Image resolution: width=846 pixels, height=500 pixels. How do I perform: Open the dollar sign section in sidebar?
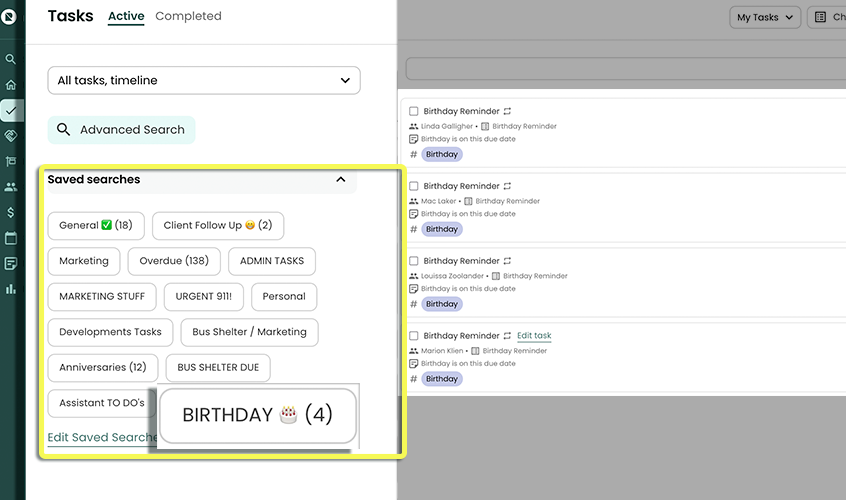click(11, 213)
